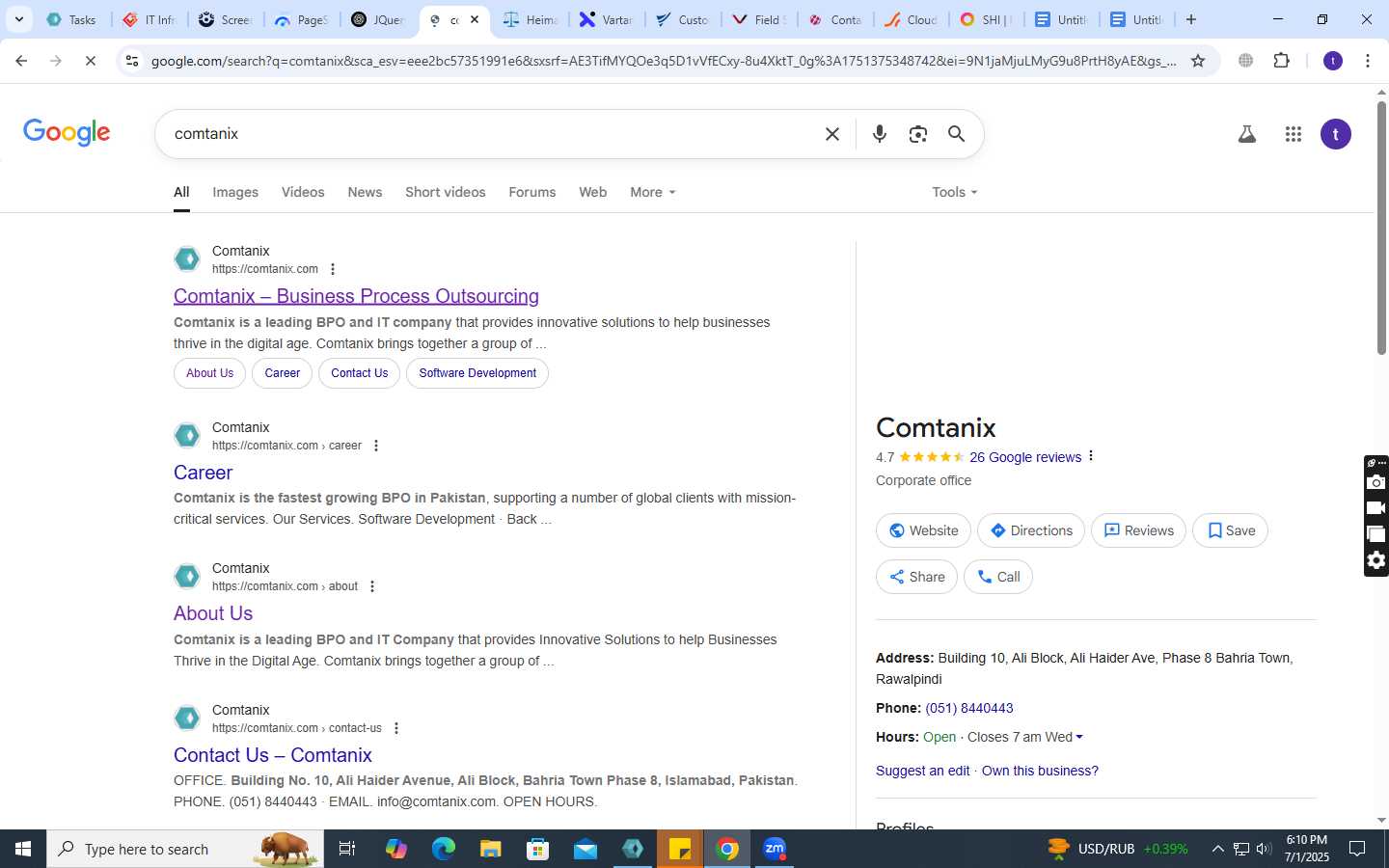Screen dimensions: 1389x868
Task: Expand the More search filters dropdown
Action: pos(653,192)
